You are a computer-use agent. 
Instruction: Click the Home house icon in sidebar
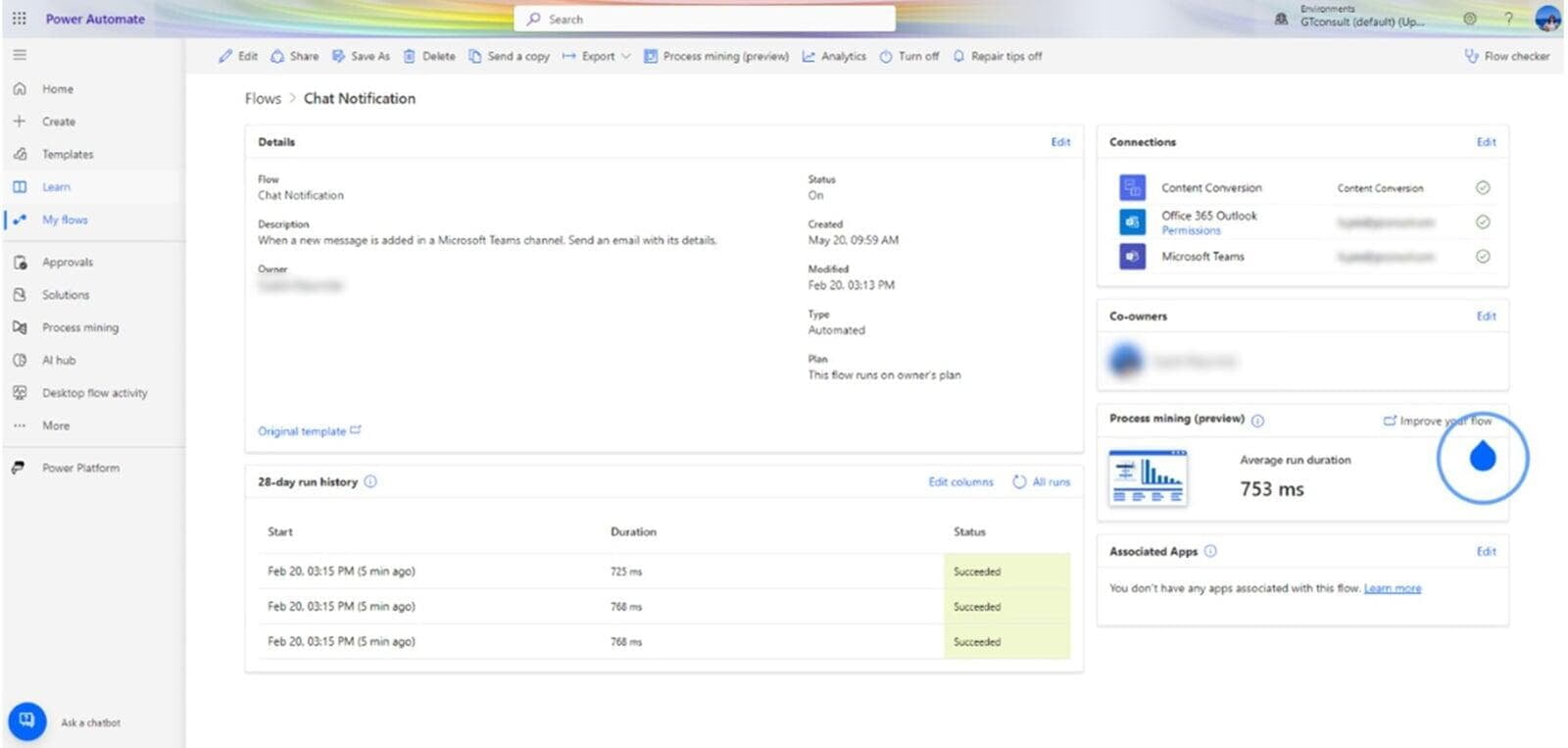pos(20,88)
